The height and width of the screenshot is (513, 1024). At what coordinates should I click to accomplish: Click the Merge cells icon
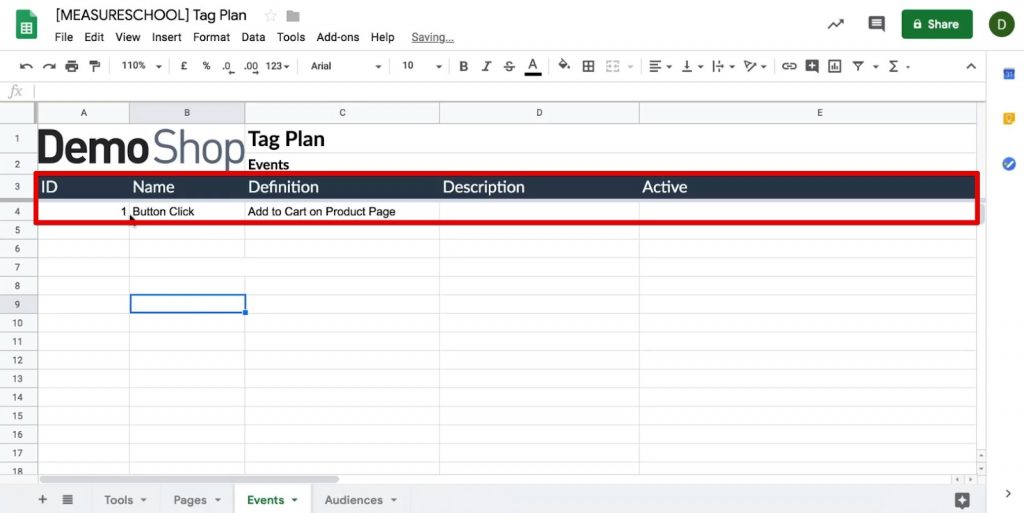[x=613, y=66]
